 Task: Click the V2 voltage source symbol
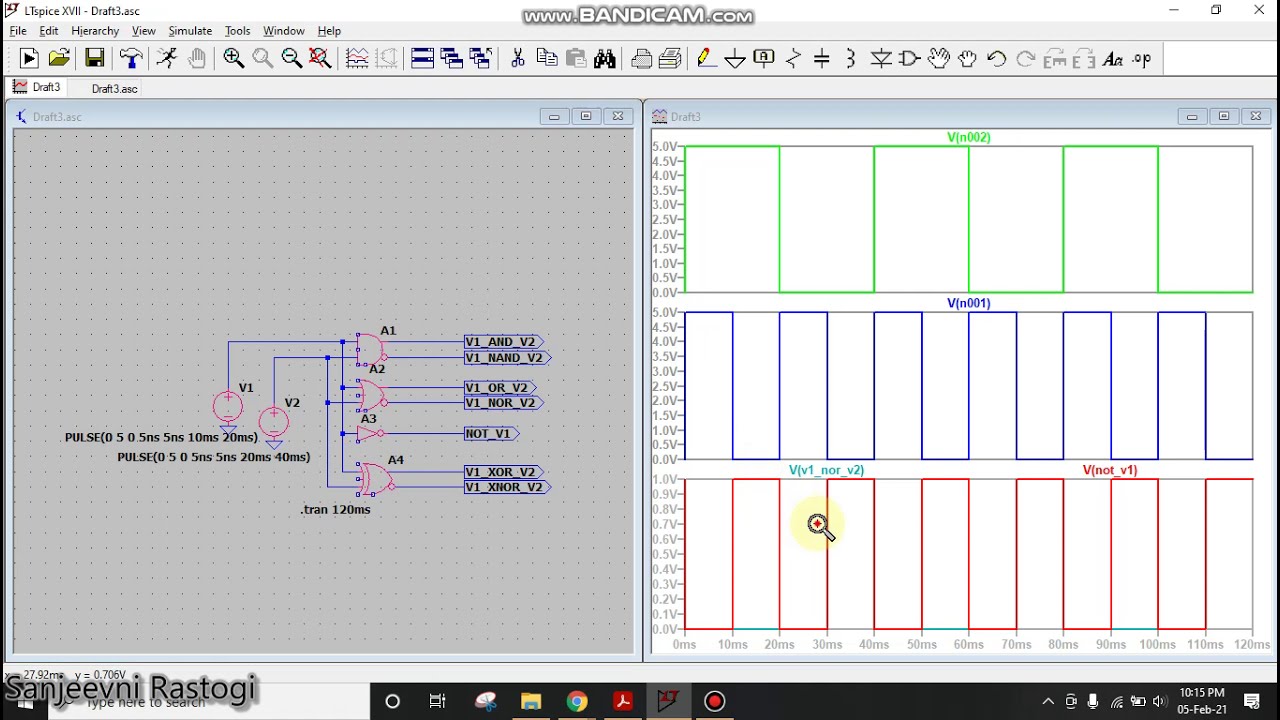(x=274, y=421)
